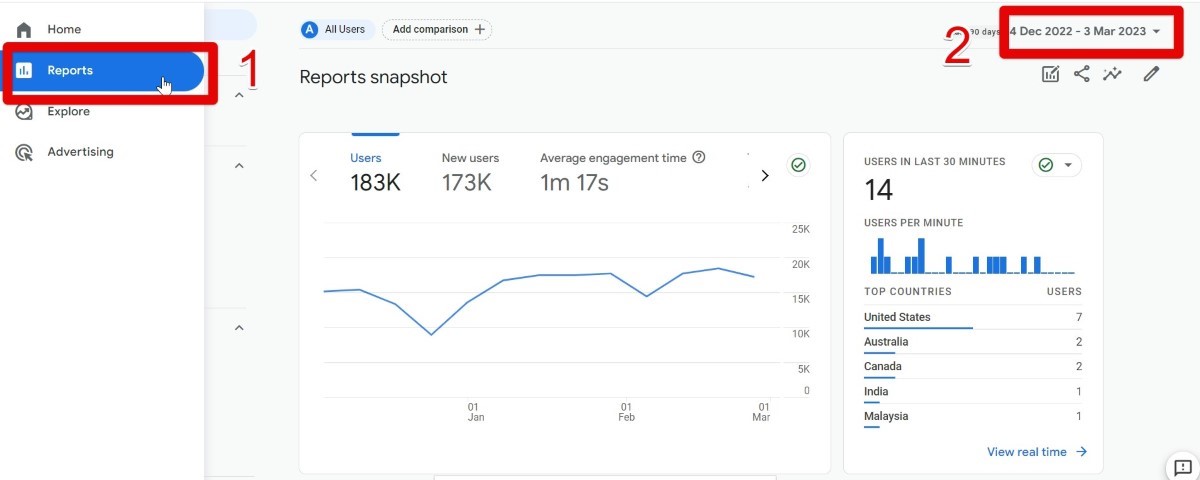Click the Reports bar chart icon
The height and width of the screenshot is (480, 1200).
pos(24,70)
